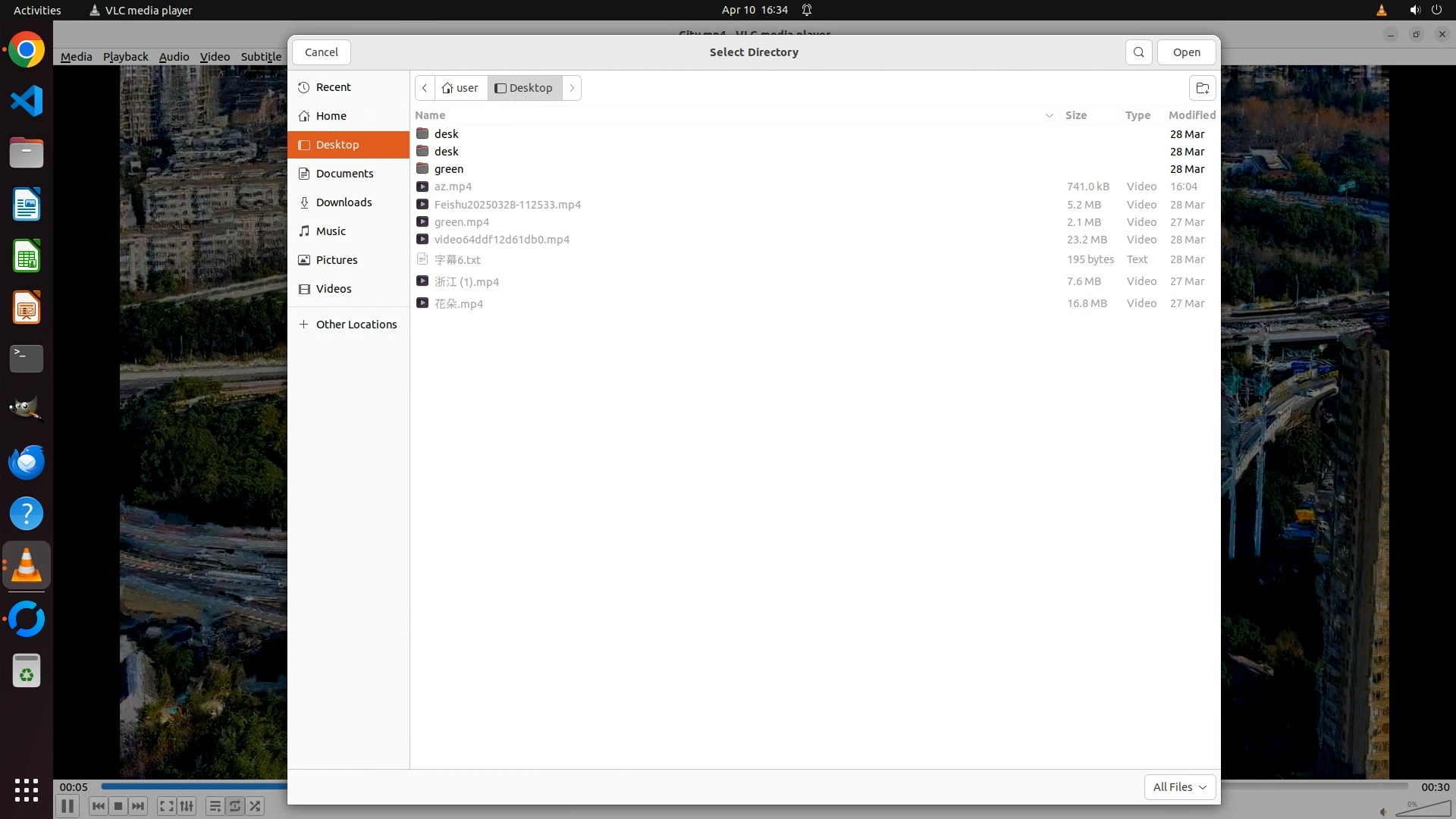Create a new folder with folder icon
The image size is (1456, 819).
(x=1202, y=88)
